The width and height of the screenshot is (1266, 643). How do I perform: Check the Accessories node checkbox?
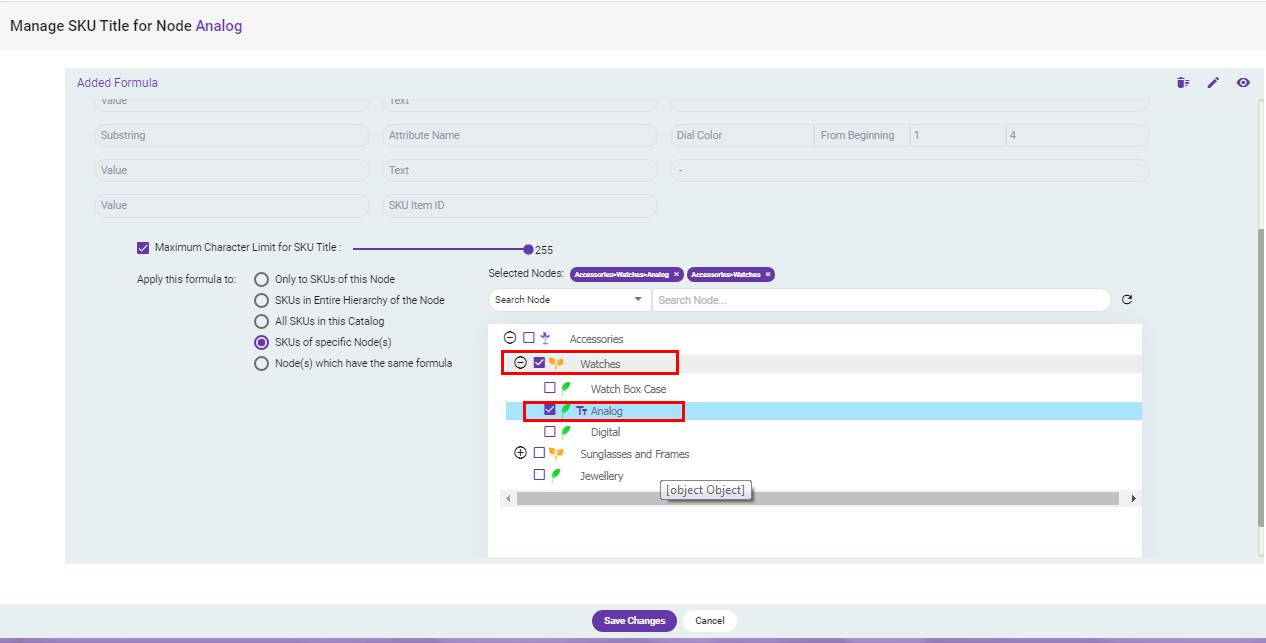click(529, 338)
